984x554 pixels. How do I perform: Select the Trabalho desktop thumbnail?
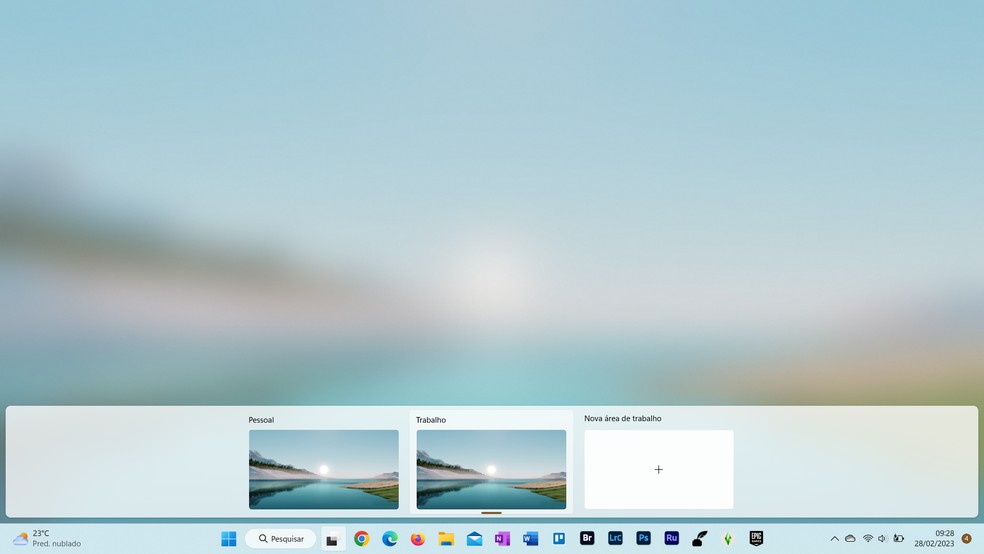[x=491, y=469]
